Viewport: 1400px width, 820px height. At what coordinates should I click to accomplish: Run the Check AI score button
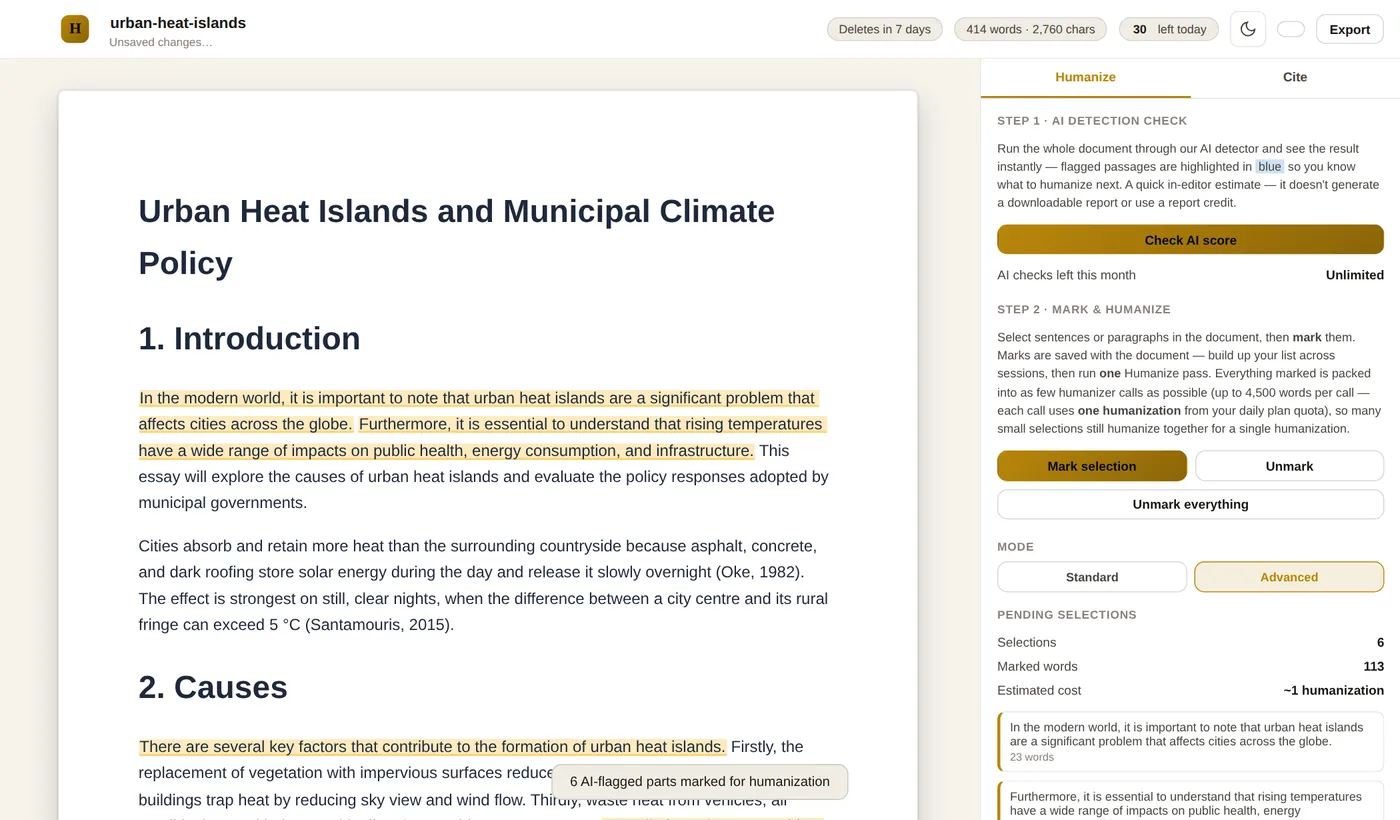[x=1190, y=240]
